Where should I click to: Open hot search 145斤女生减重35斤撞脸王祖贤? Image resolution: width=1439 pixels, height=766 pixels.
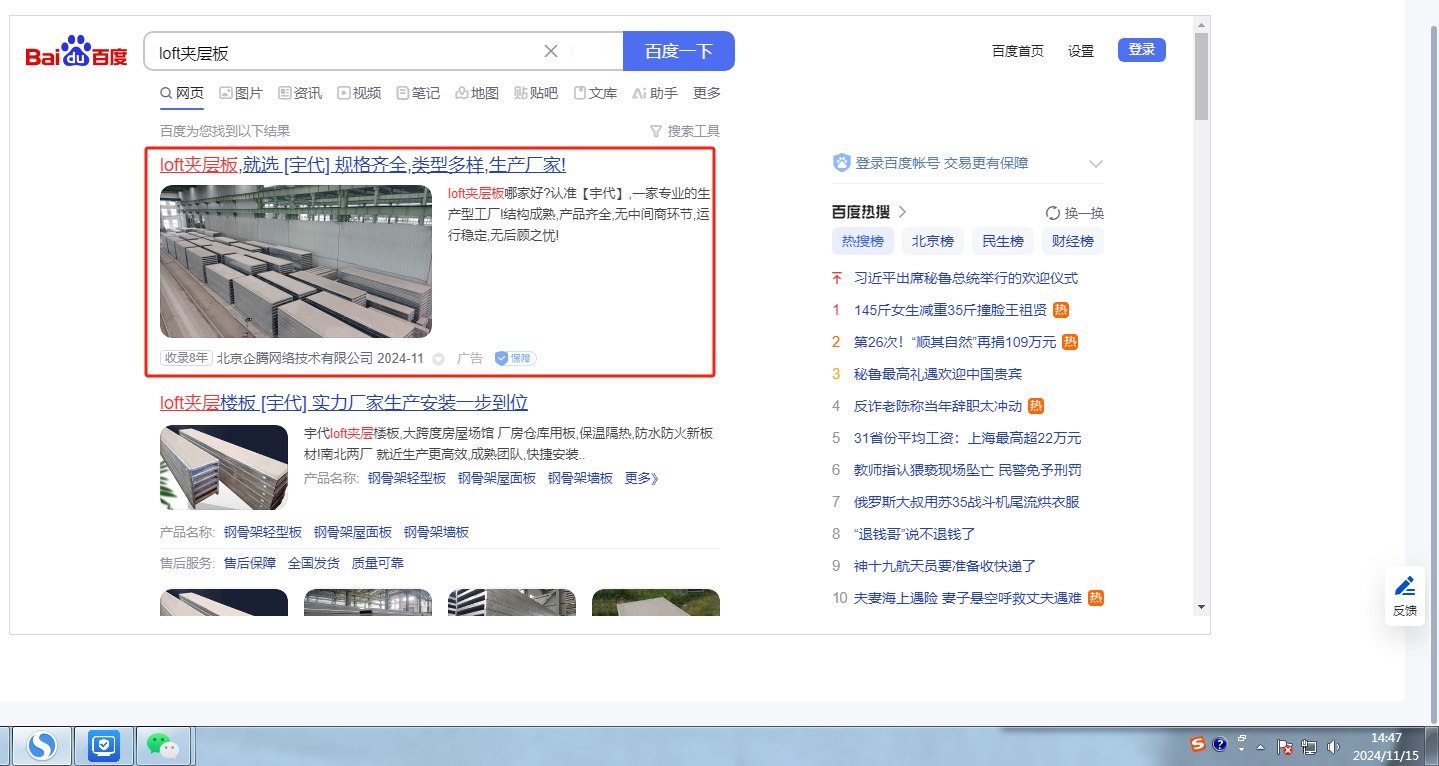click(x=950, y=310)
